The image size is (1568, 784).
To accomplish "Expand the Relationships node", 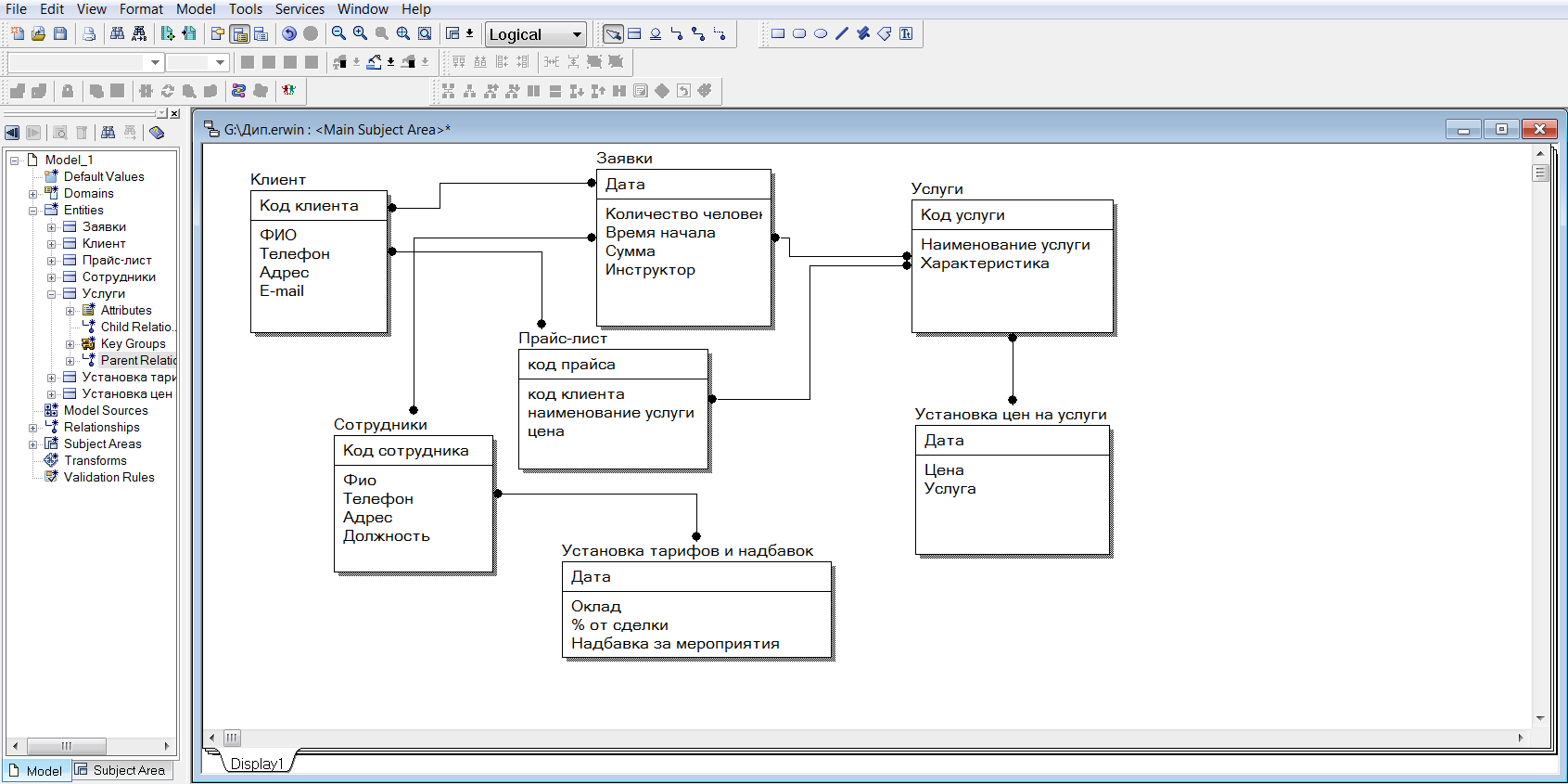I will click(x=33, y=428).
